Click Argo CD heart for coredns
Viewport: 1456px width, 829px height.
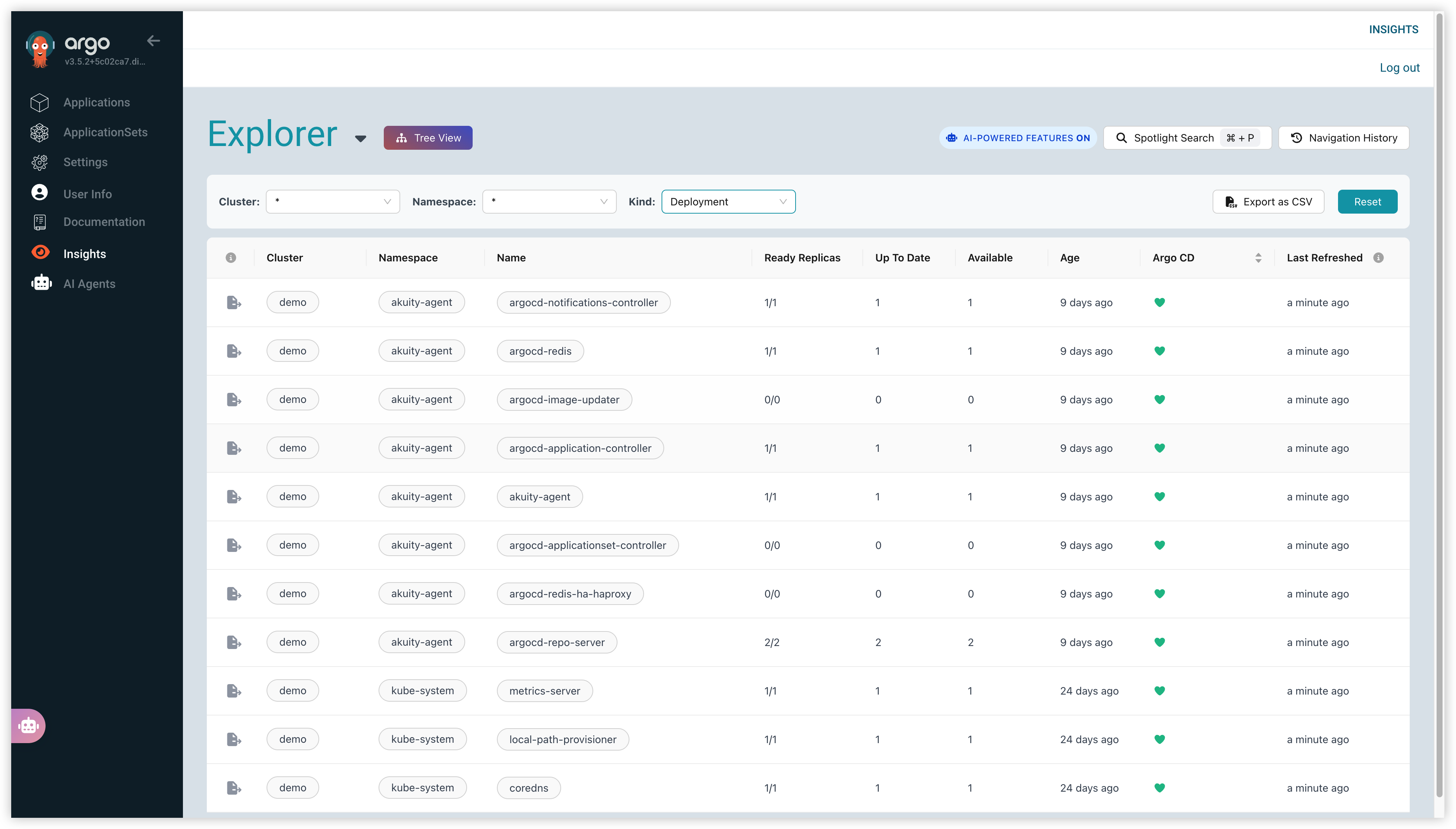point(1160,788)
